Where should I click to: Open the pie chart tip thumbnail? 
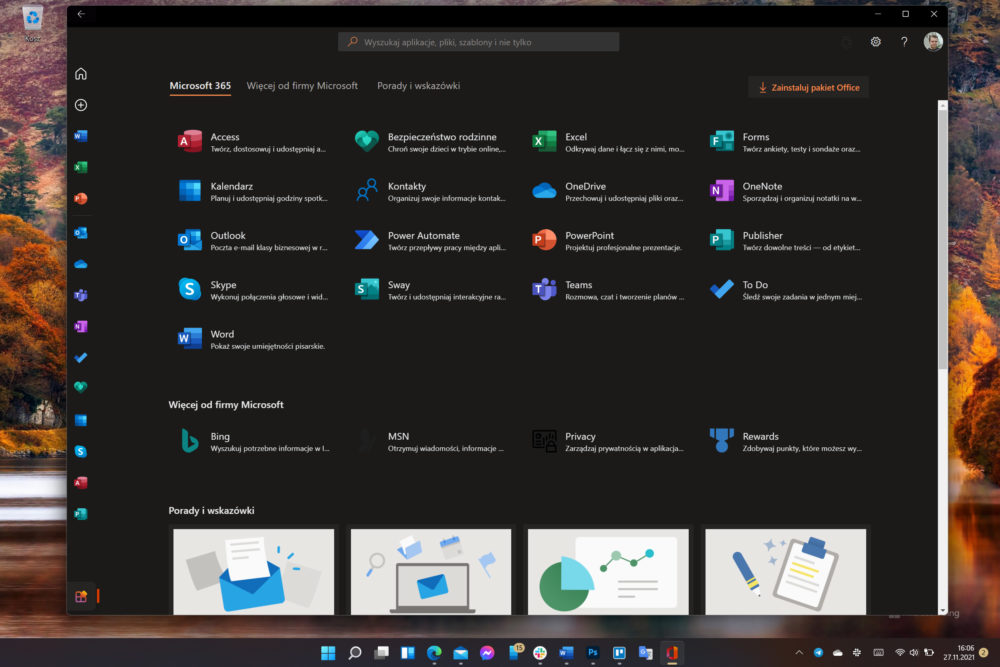(608, 571)
